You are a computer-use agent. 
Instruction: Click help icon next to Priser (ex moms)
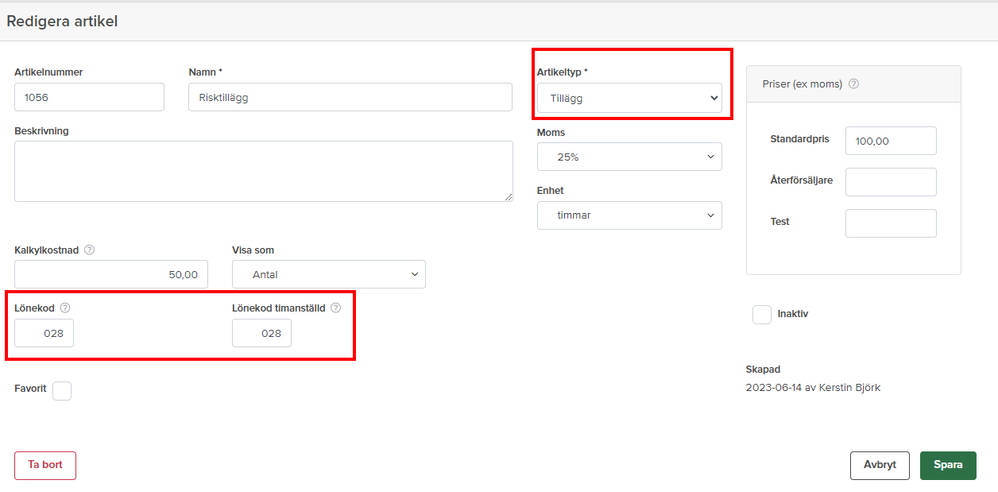click(854, 84)
